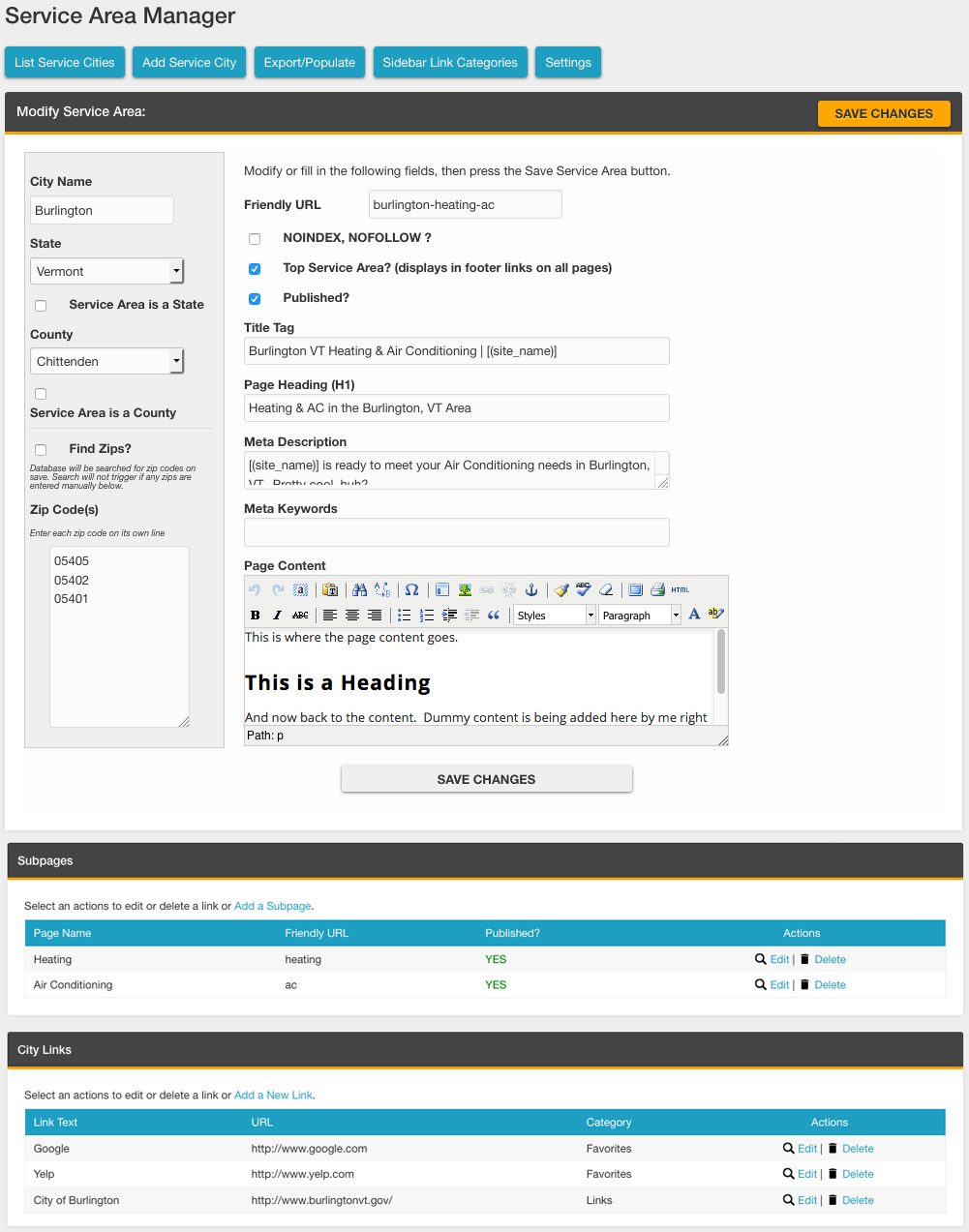Click the Bold icon in the editor

(256, 616)
